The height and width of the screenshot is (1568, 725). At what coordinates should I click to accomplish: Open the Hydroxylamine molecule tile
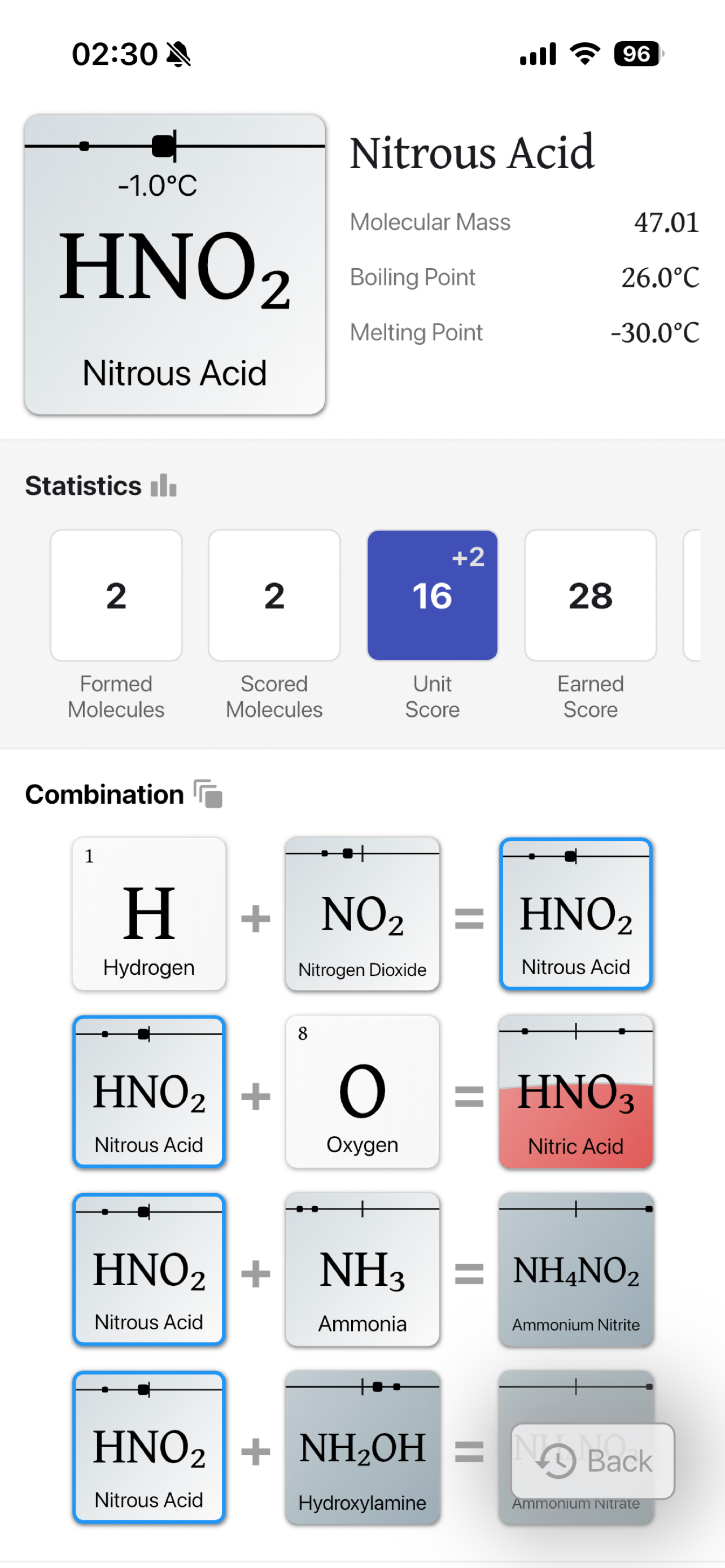(362, 1447)
